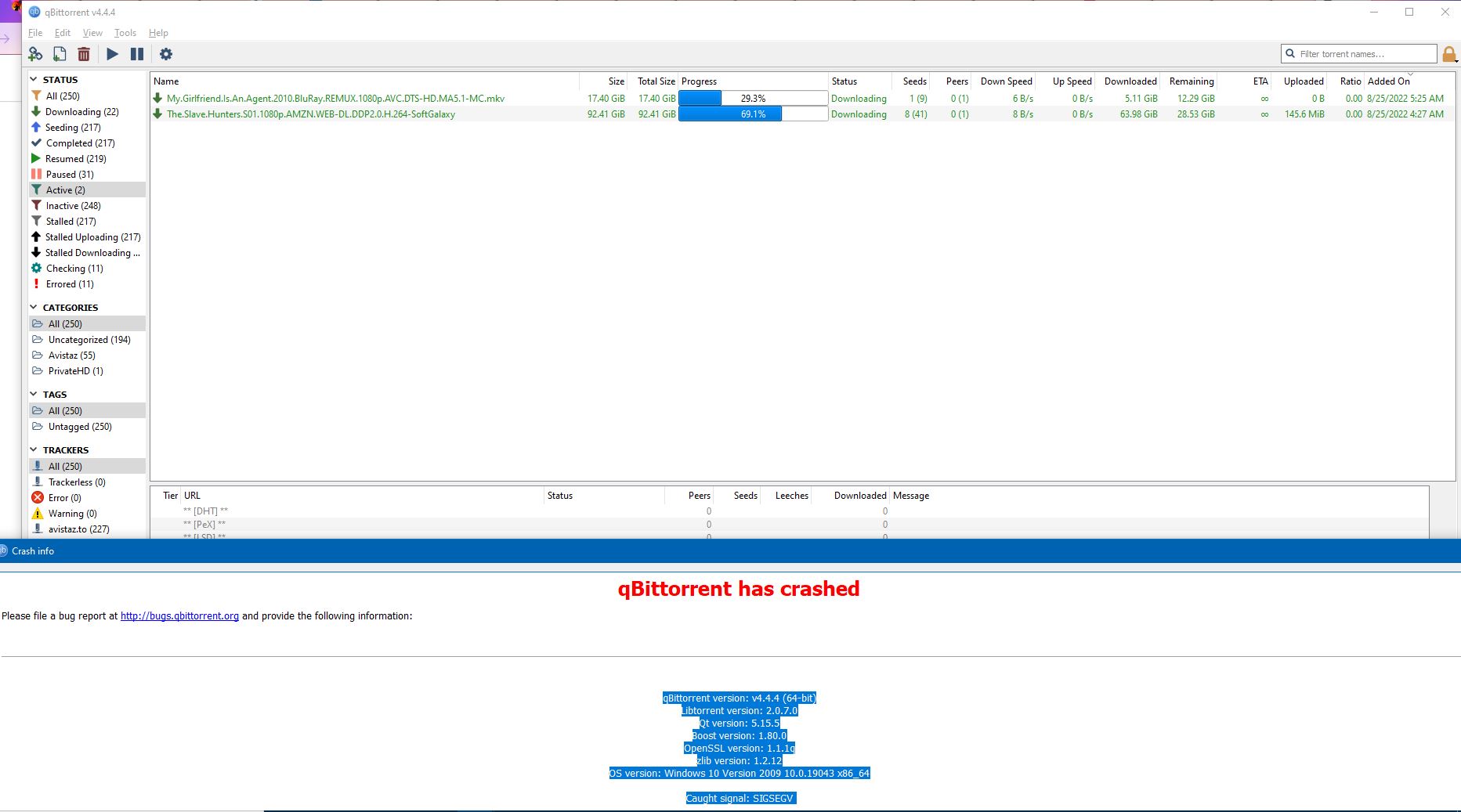Open the Add Torrent File tool

pos(59,54)
